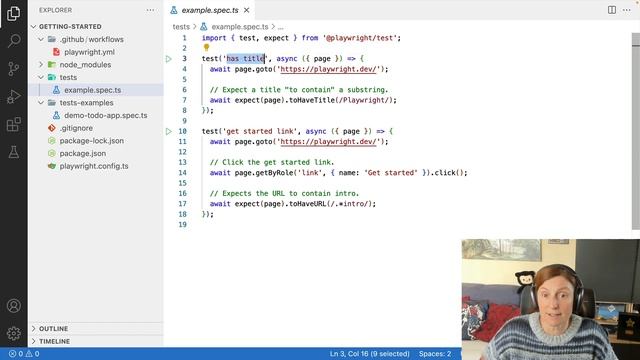This screenshot has width=640, height=360.
Task: Collapse the GETTING-STARTED root folder
Action: pyautogui.click(x=33, y=27)
